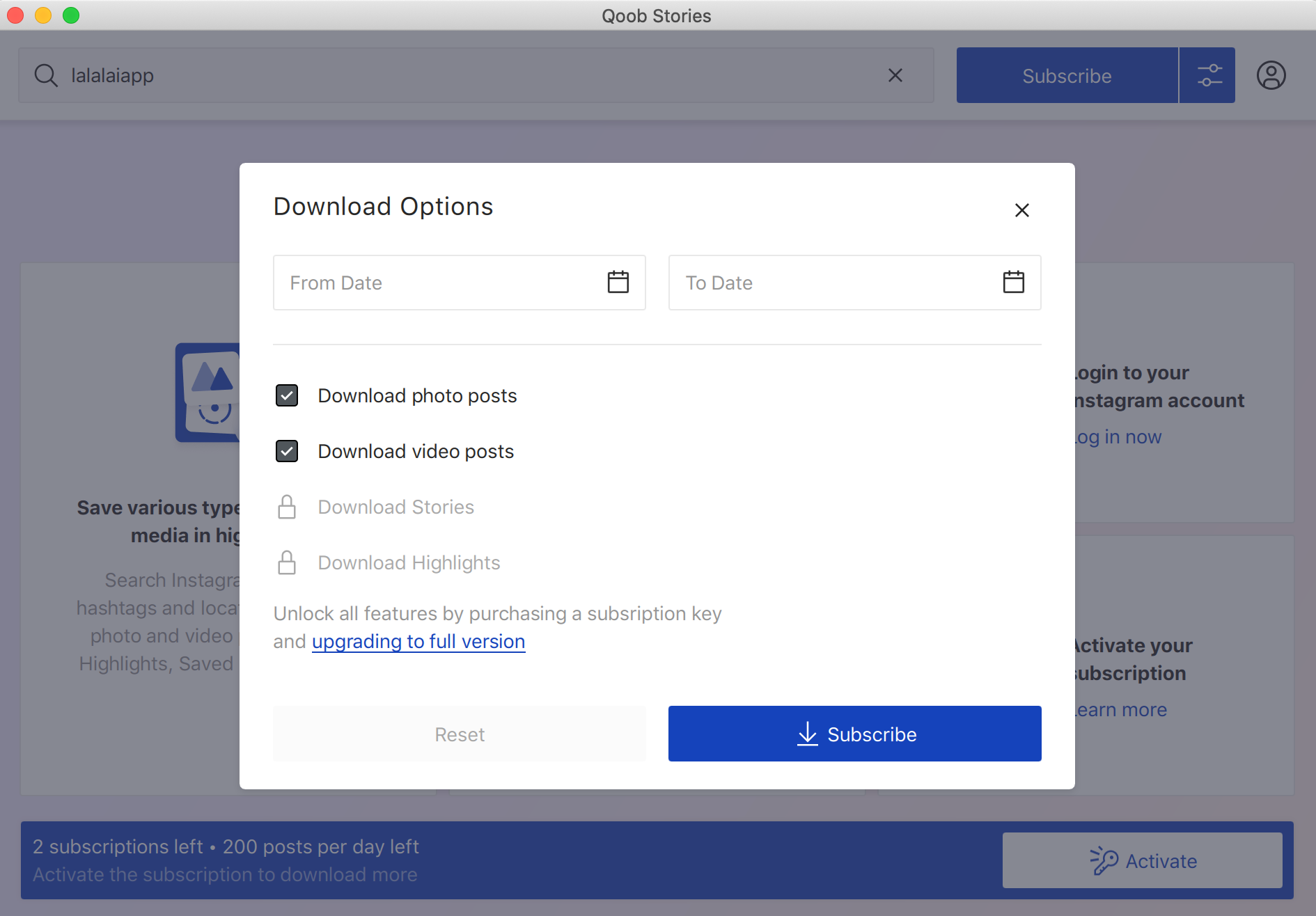Viewport: 1316px width, 916px height.
Task: Follow the upgrading to full version link
Action: pyautogui.click(x=418, y=641)
